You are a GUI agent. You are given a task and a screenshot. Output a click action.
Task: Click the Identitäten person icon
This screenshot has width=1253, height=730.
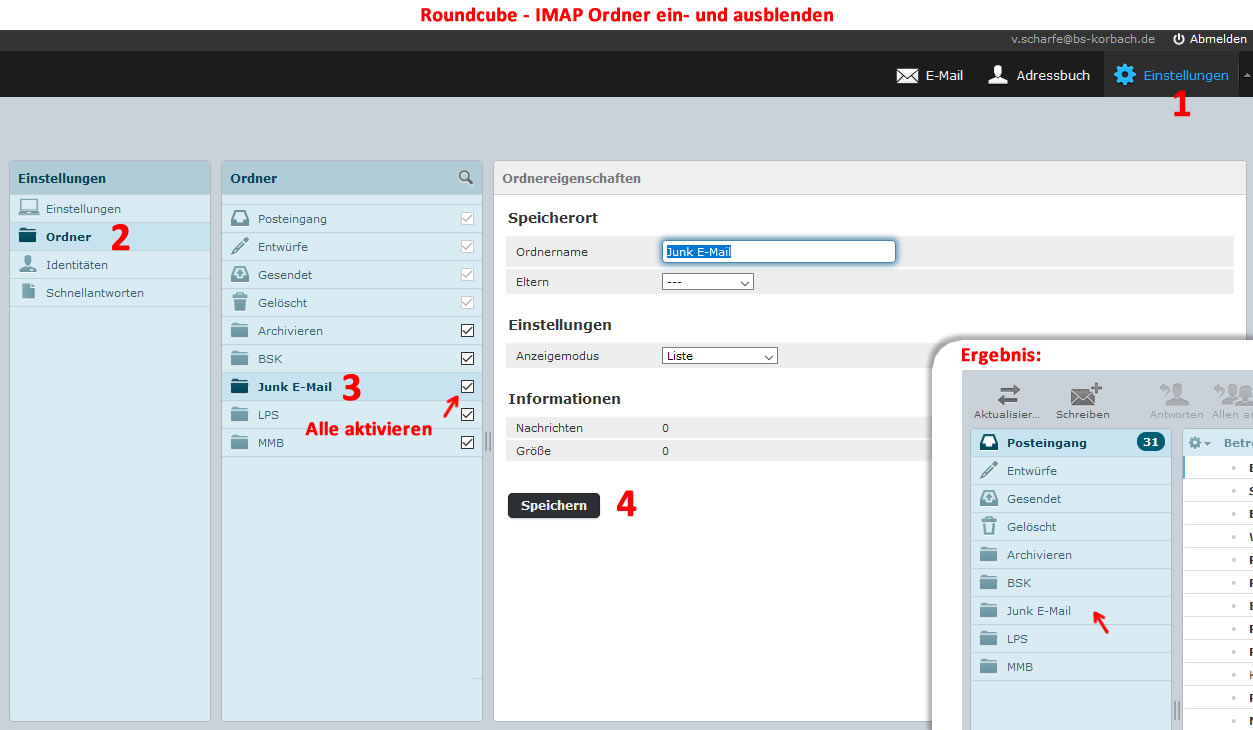29,265
